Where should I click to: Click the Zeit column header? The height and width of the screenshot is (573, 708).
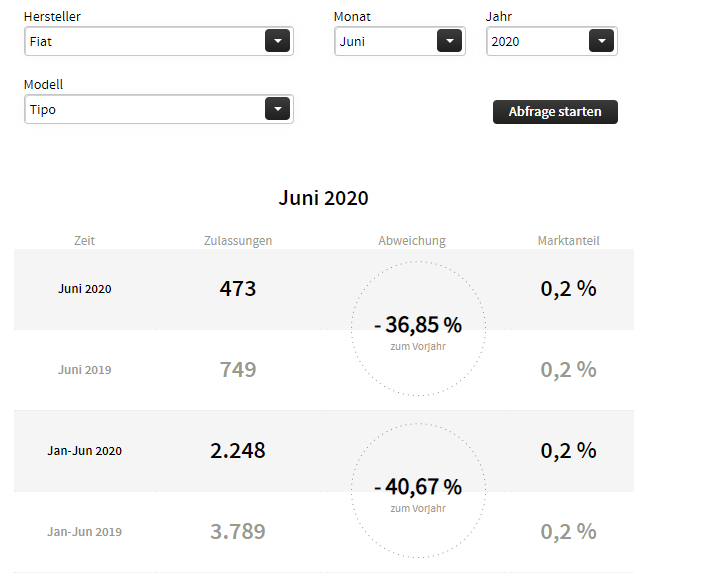(x=85, y=241)
